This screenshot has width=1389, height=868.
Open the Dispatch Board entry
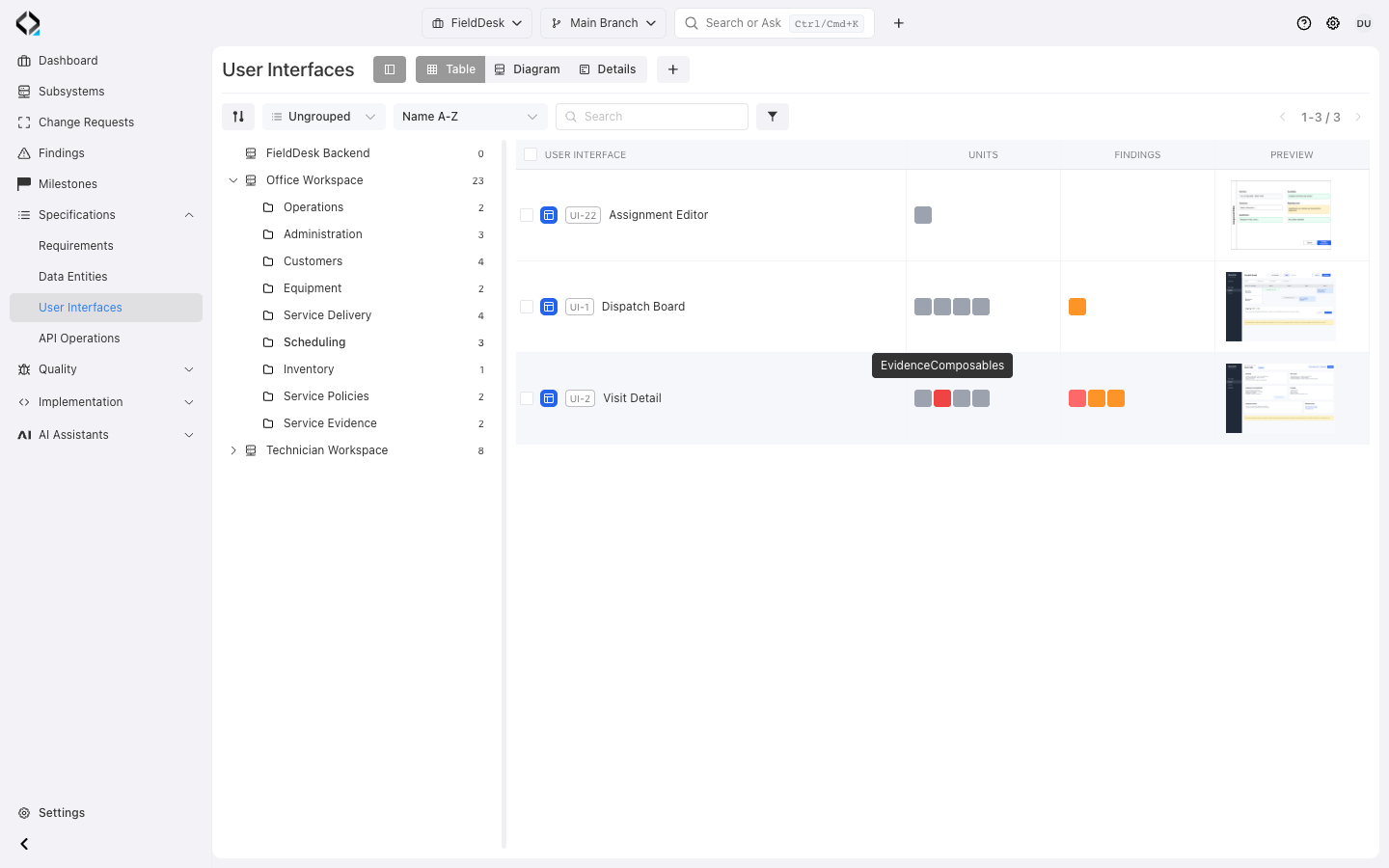[x=643, y=307]
